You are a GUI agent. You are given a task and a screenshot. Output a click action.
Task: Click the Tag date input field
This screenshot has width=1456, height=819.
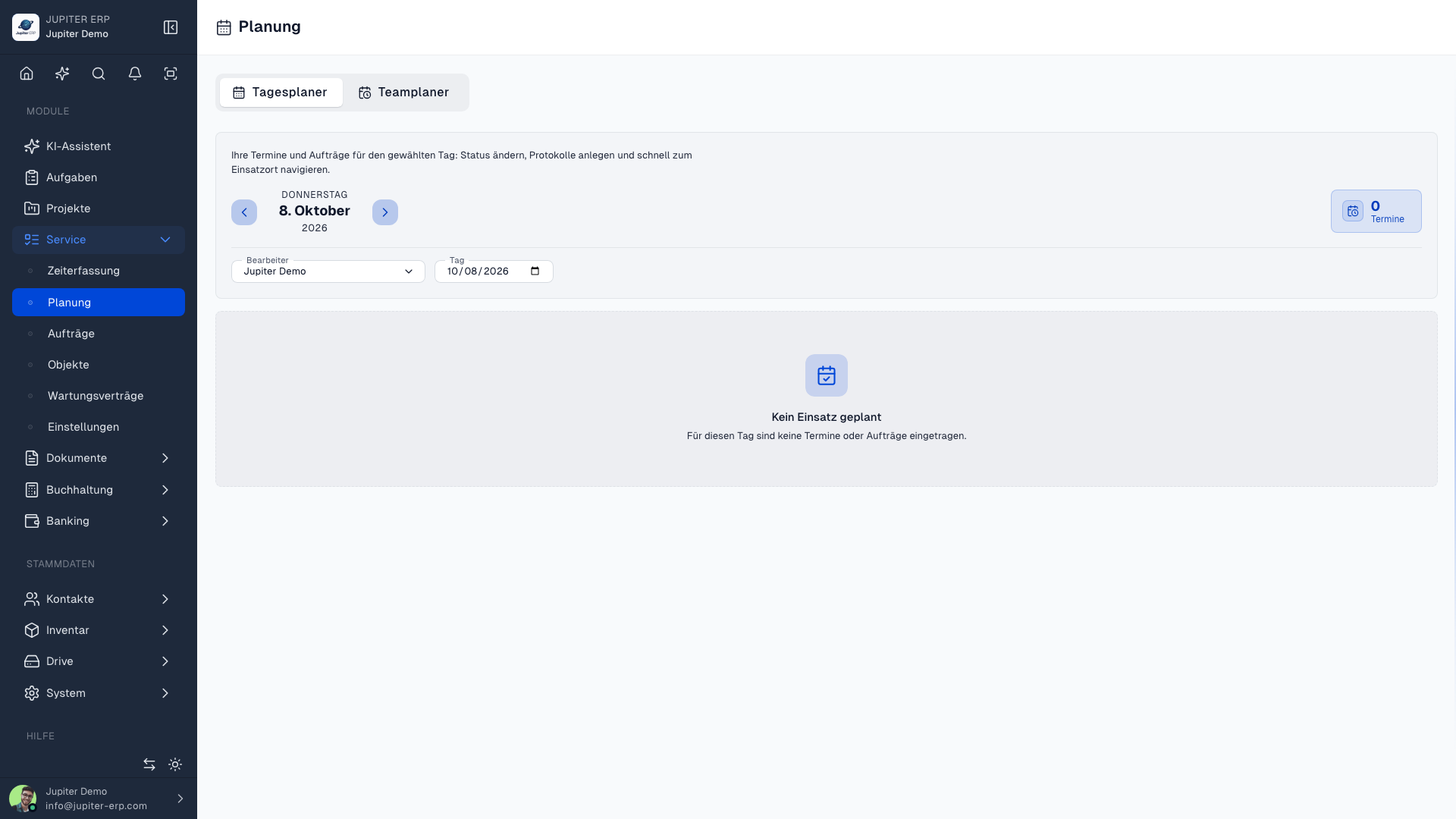(494, 271)
